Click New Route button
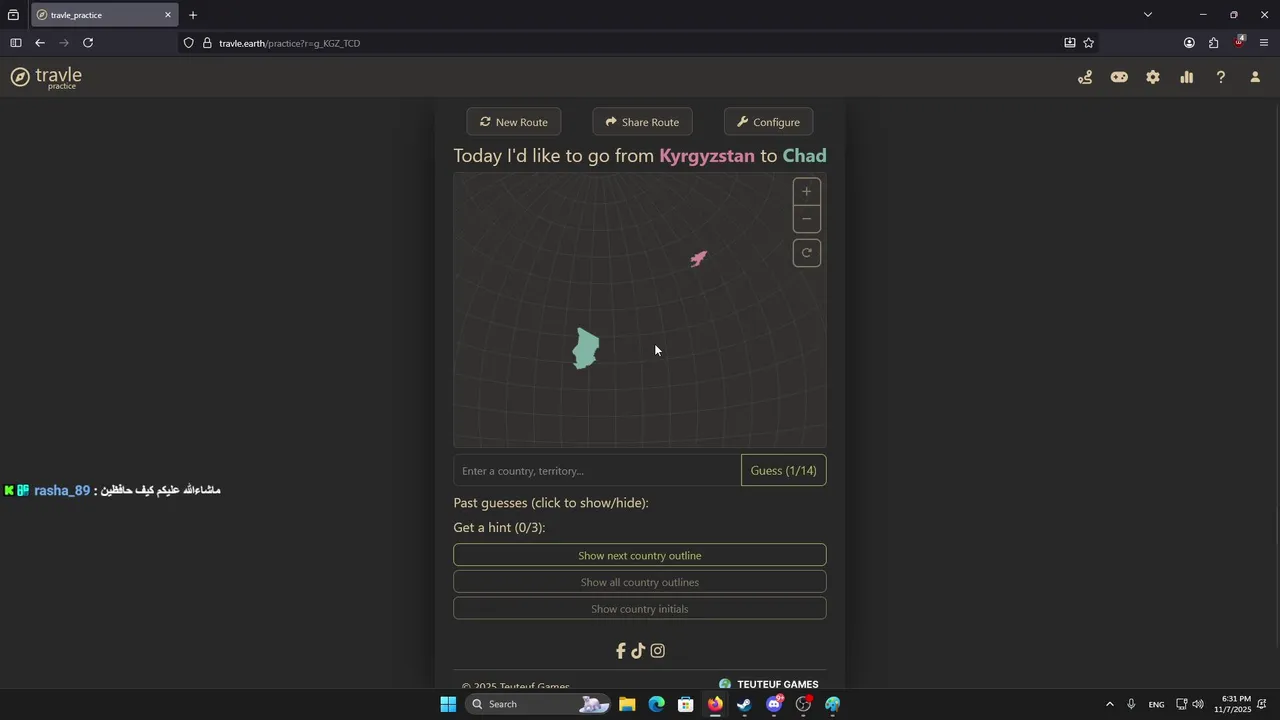 [x=514, y=122]
